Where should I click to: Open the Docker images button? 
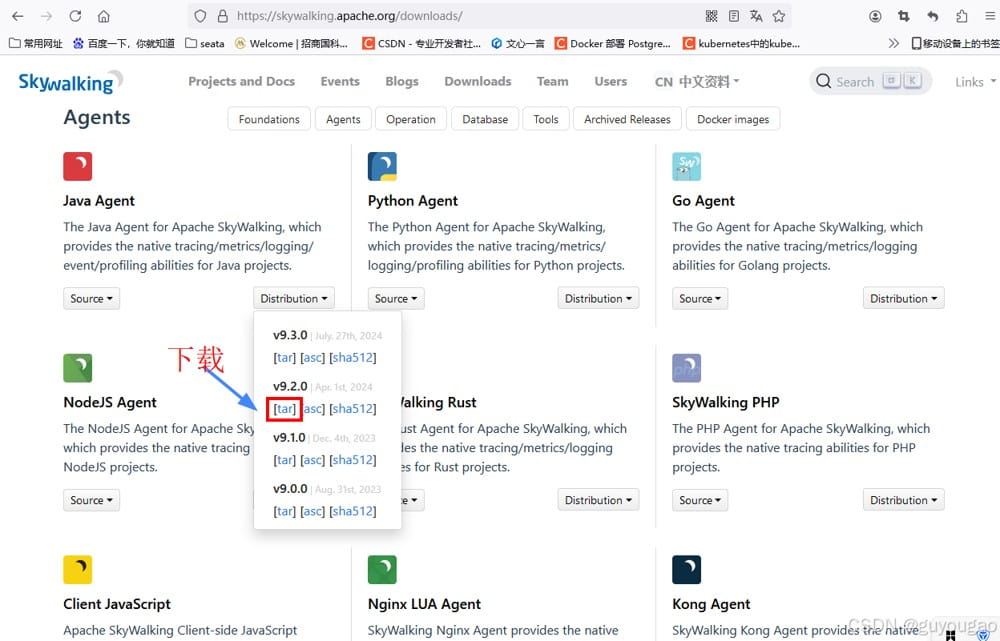[733, 119]
